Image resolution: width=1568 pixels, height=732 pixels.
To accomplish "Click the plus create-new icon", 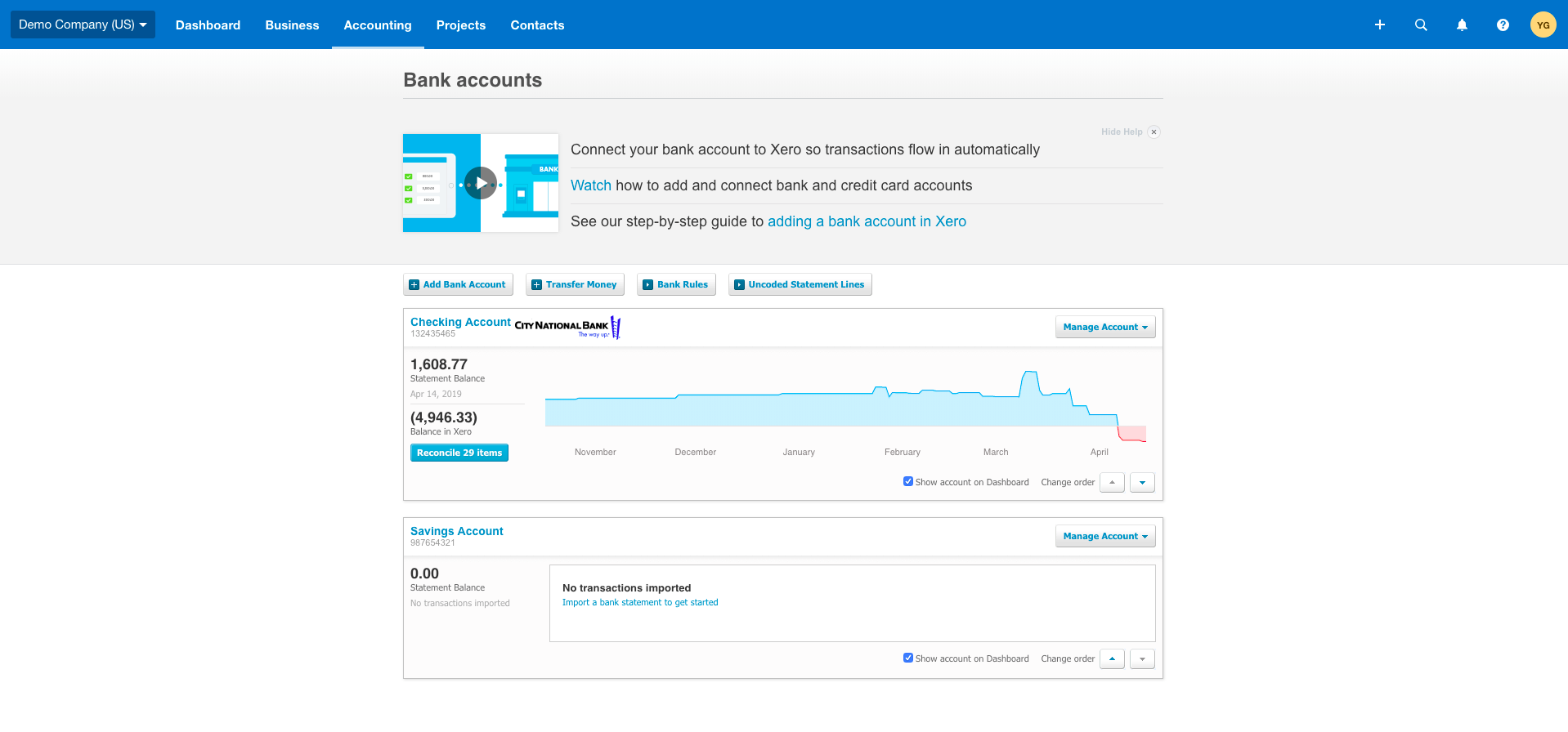I will [x=1379, y=25].
